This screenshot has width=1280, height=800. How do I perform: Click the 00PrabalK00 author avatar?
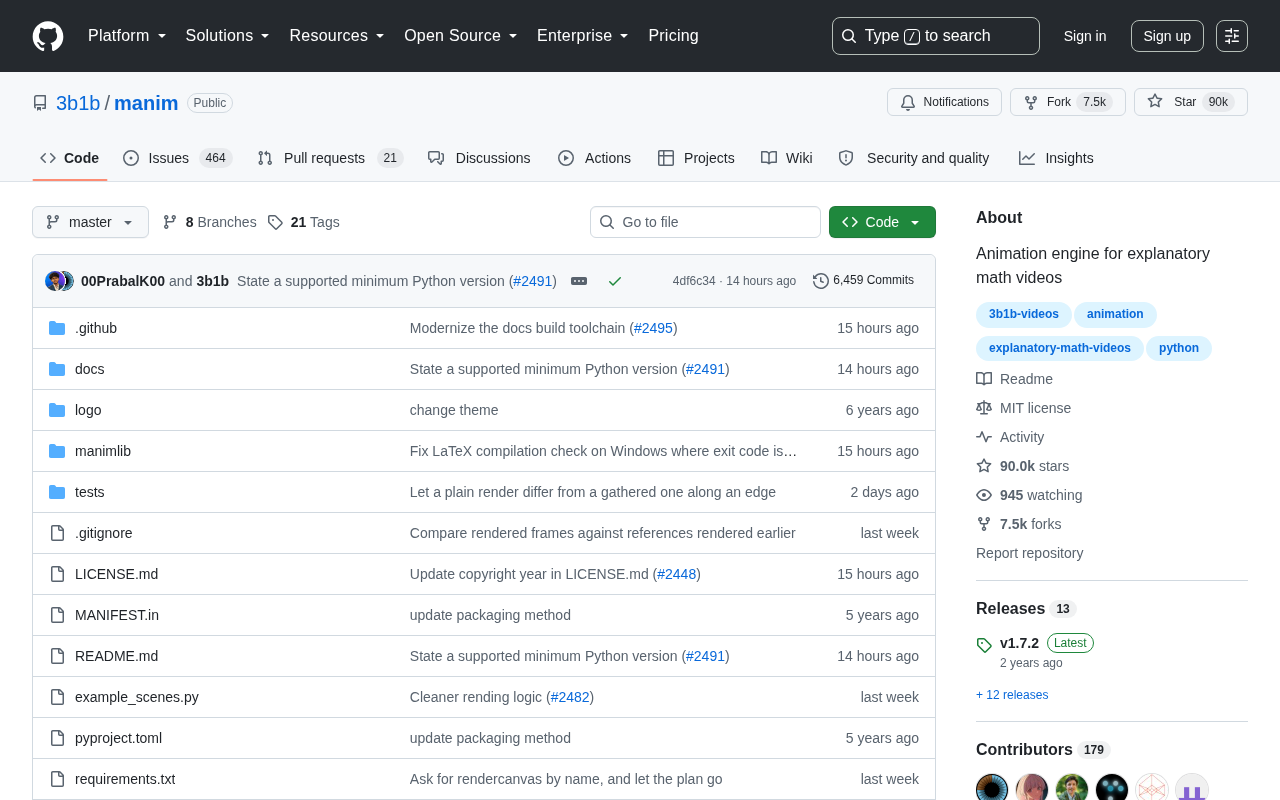(x=55, y=281)
